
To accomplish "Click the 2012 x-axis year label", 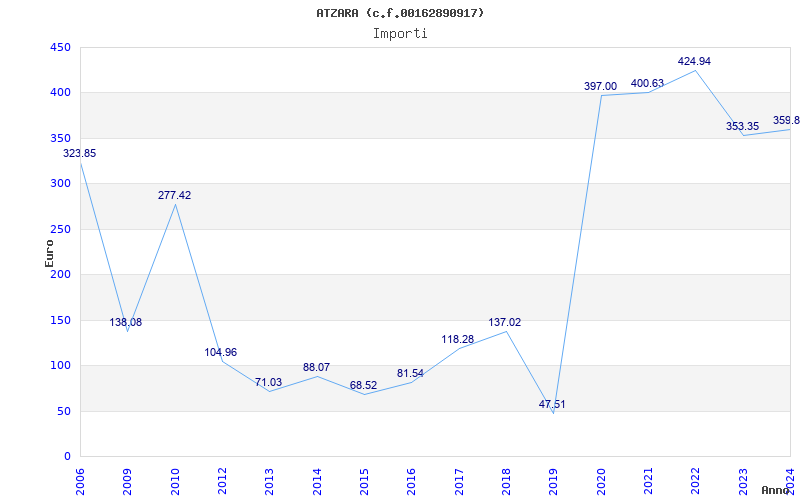I will (x=222, y=482).
